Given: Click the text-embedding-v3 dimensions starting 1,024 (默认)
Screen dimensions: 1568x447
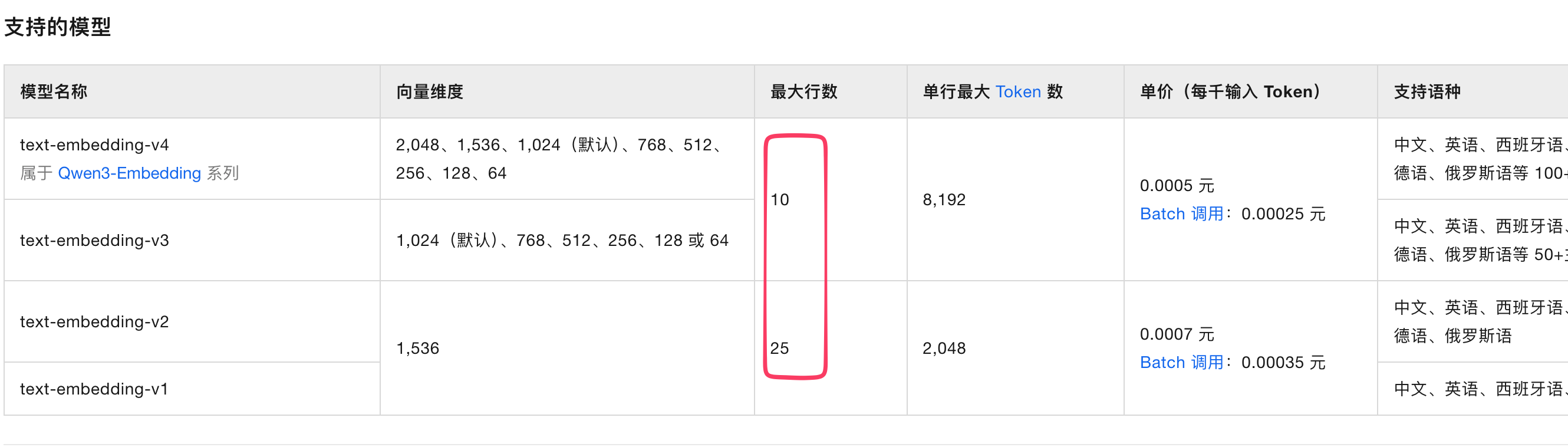Looking at the screenshot, I should [x=562, y=241].
